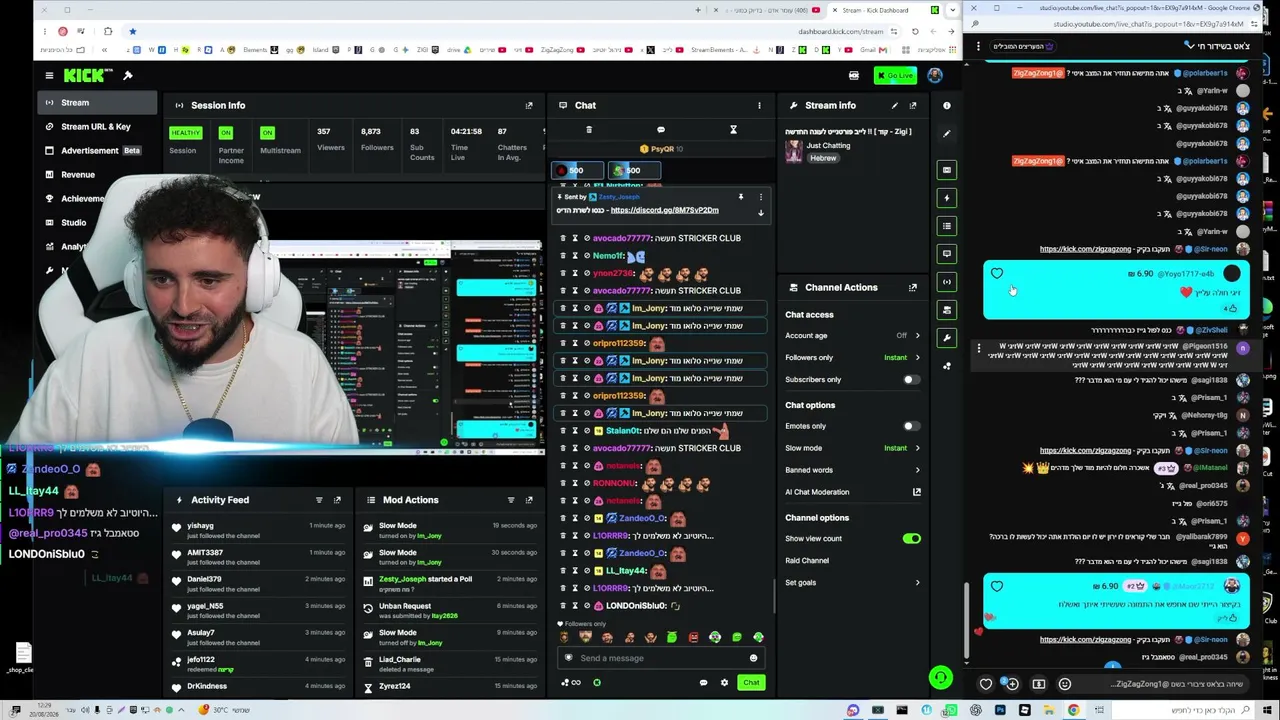Click the moderator hammer icon beside Kick logo

pyautogui.click(x=128, y=75)
